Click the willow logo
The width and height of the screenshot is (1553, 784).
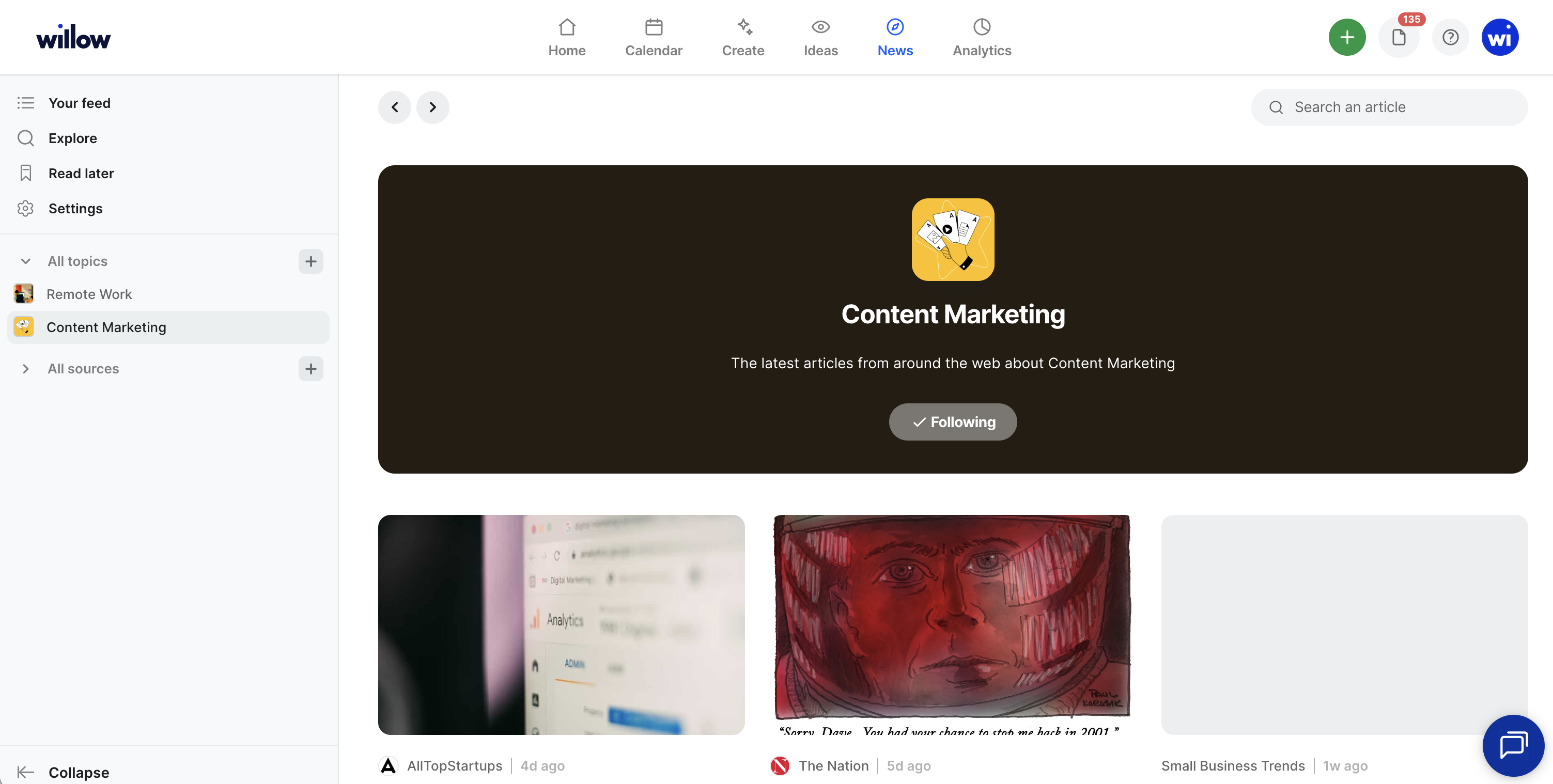73,37
